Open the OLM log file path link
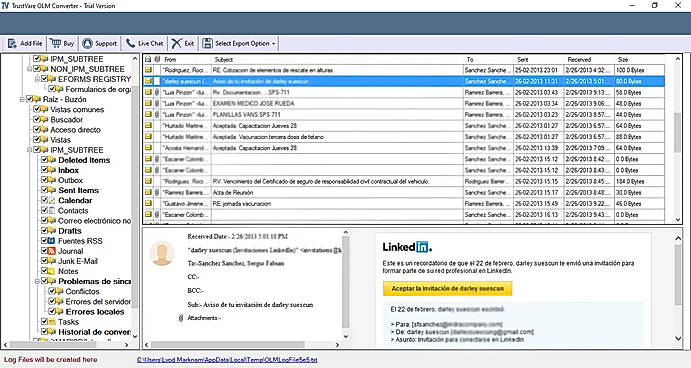The image size is (691, 368). coord(227,360)
